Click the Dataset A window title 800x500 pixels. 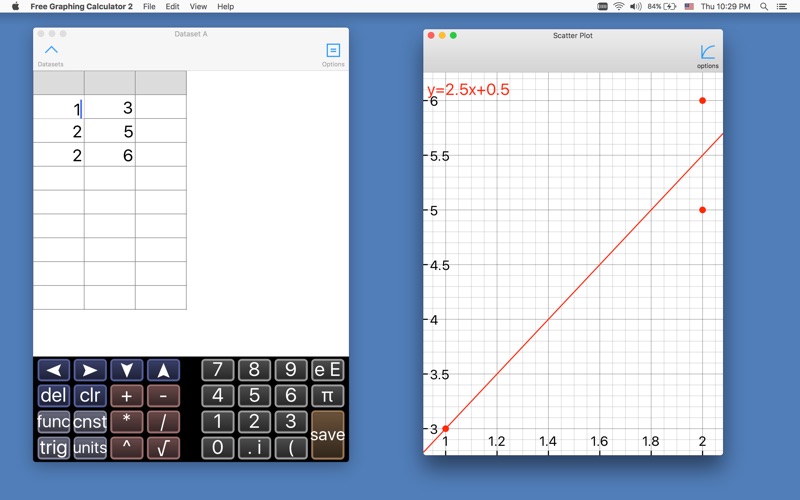191,34
